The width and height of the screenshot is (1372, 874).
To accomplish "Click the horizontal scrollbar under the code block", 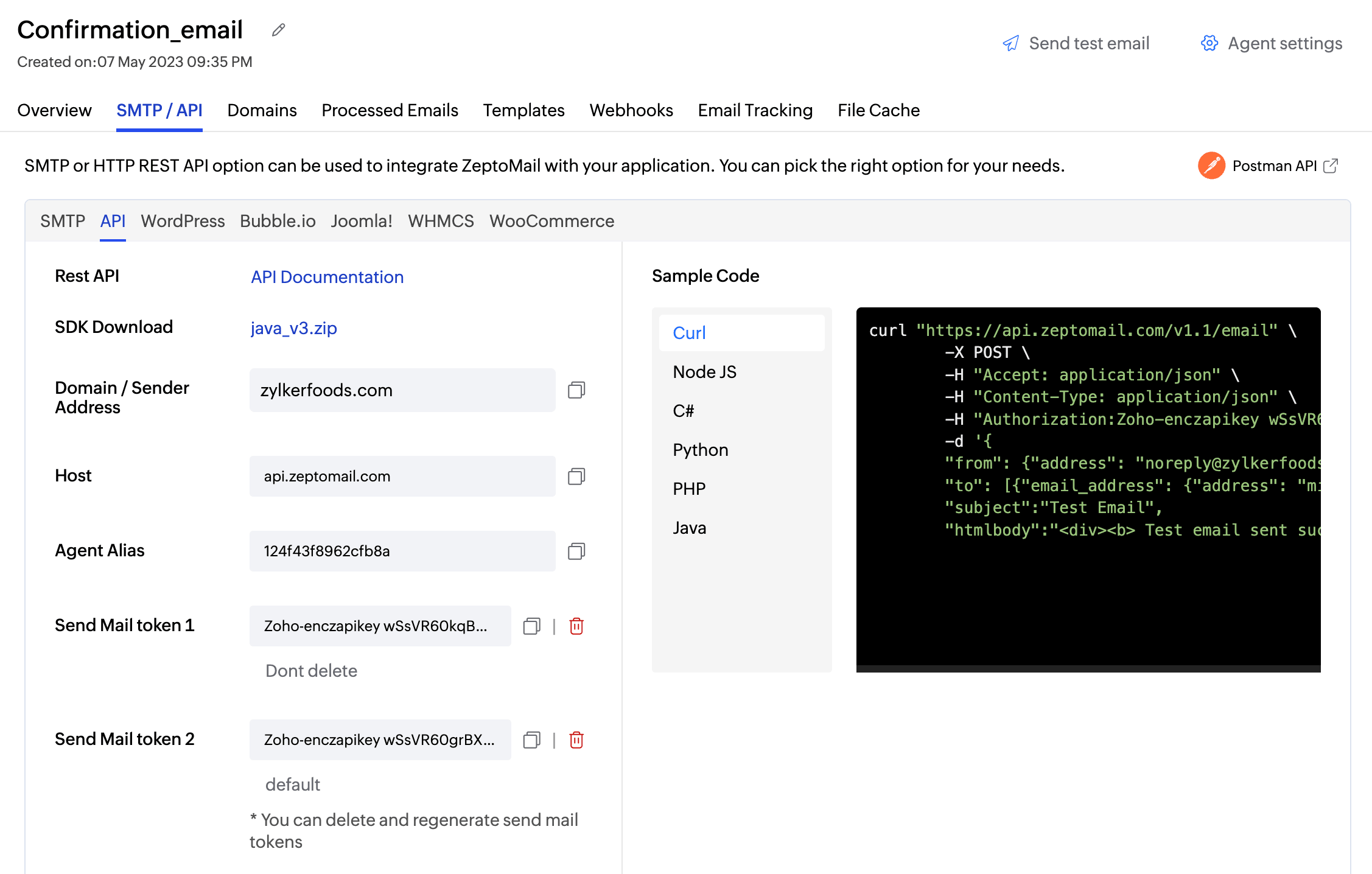I will (x=1088, y=669).
